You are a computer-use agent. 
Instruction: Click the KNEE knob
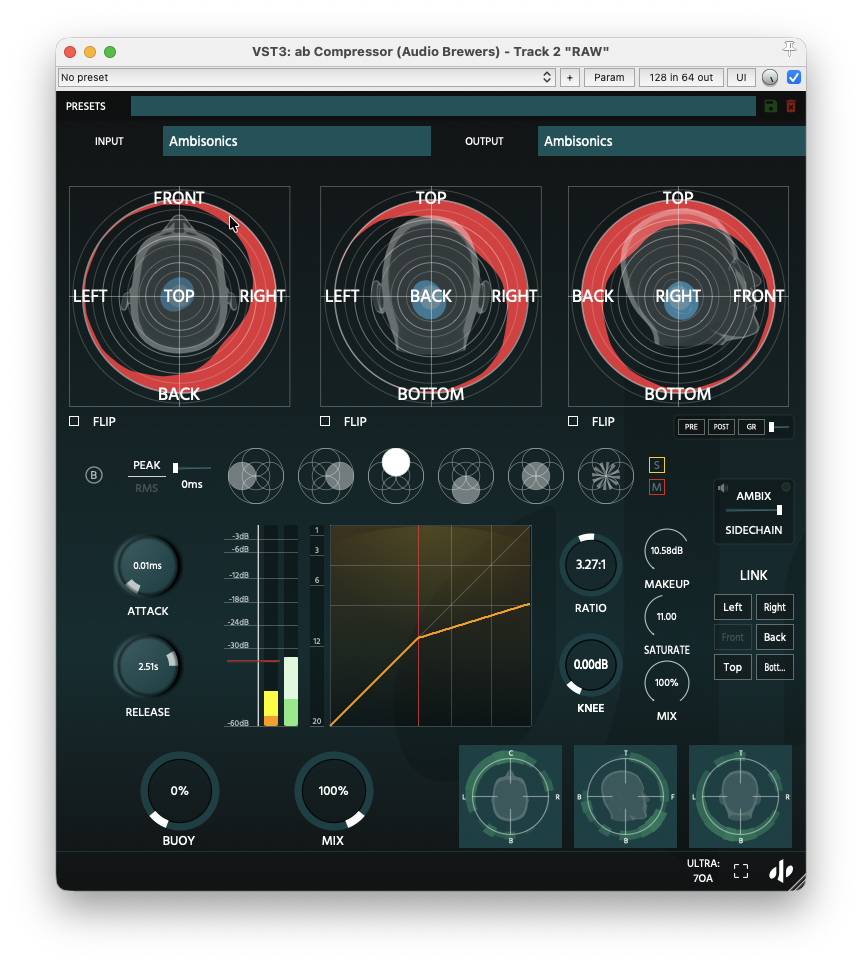590,665
